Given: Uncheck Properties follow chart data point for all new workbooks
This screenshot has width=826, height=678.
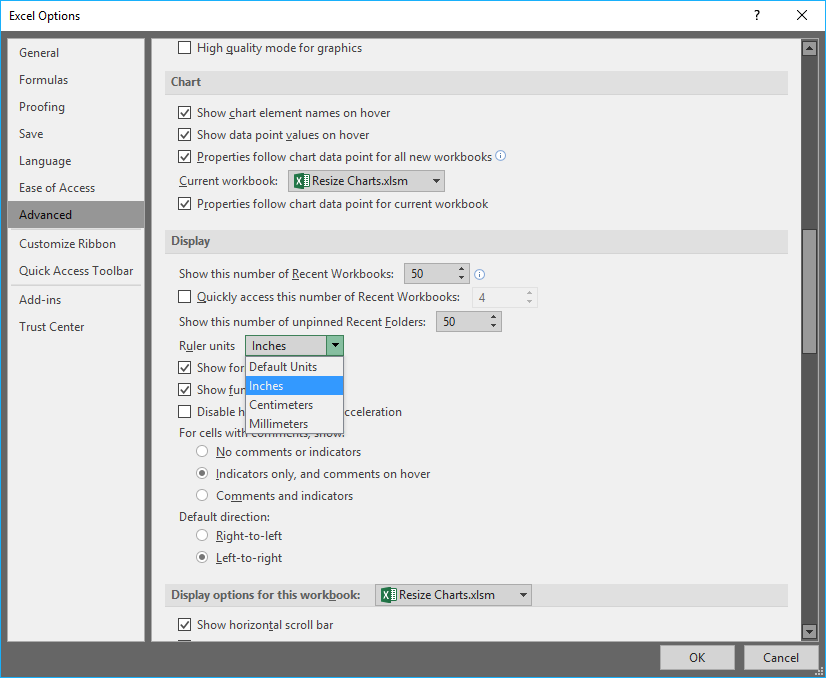Looking at the screenshot, I should [x=184, y=157].
